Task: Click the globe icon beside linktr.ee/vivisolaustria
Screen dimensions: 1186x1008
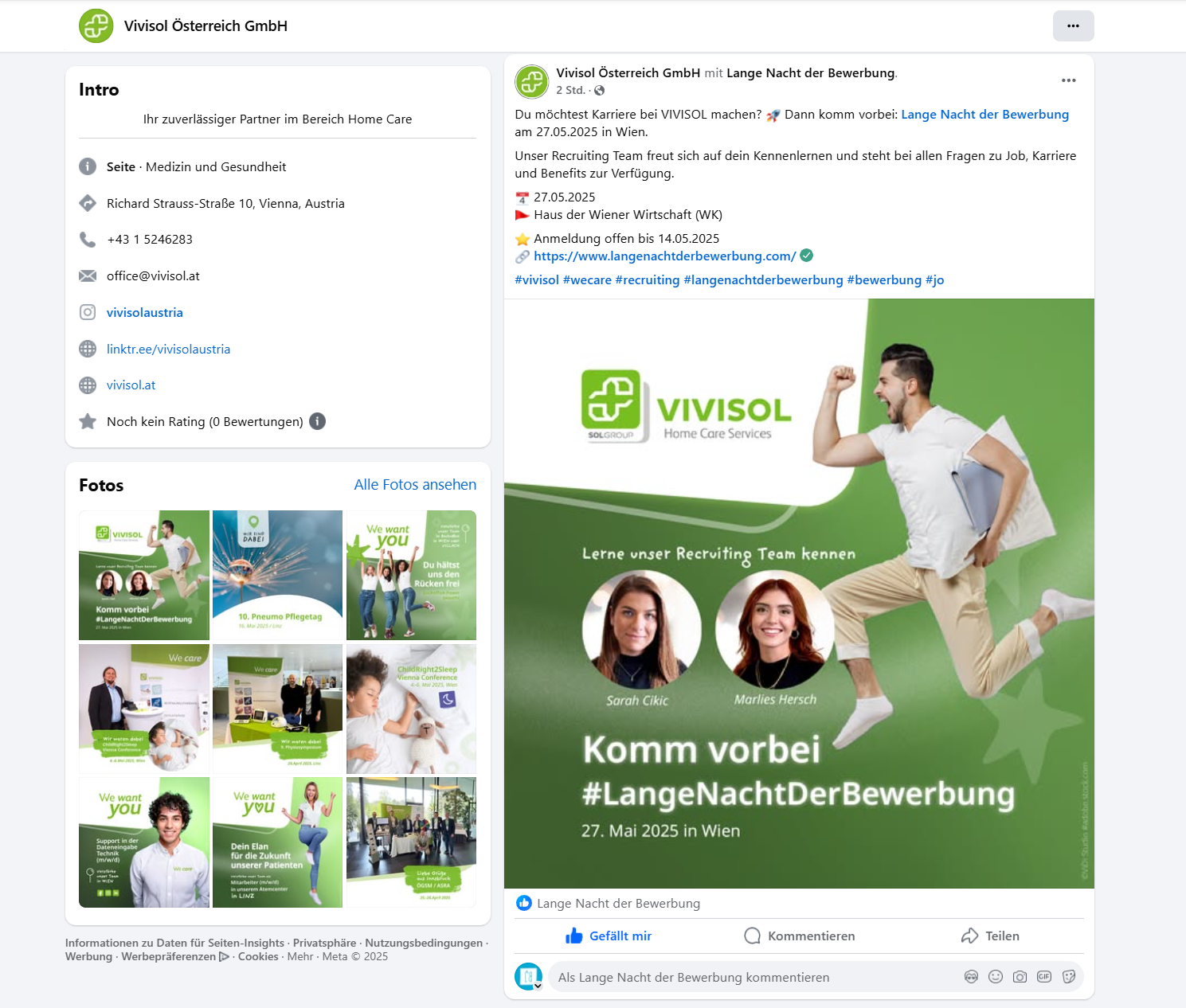Action: [x=88, y=349]
